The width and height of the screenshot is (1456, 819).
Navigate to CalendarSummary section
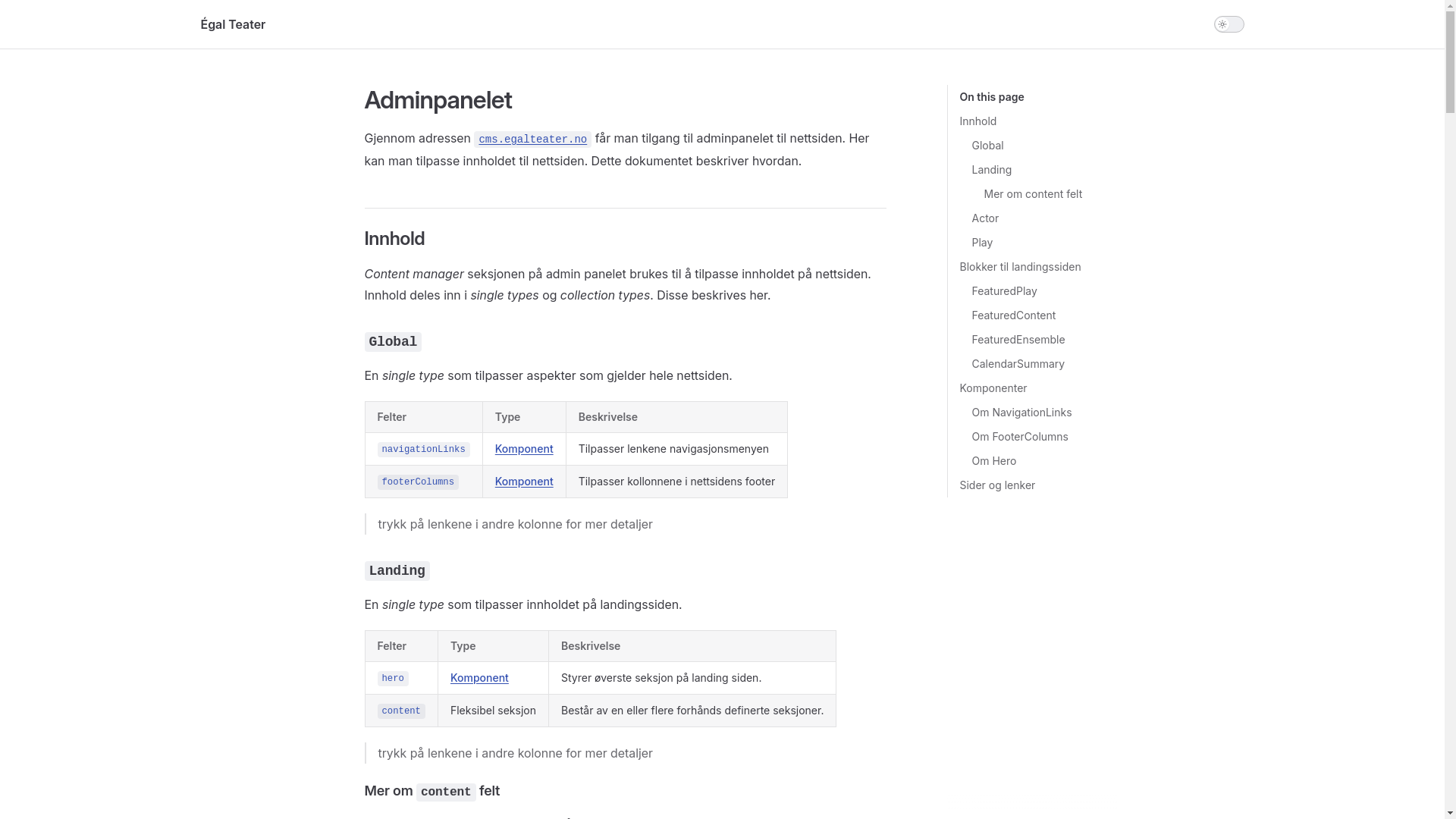coord(1018,364)
